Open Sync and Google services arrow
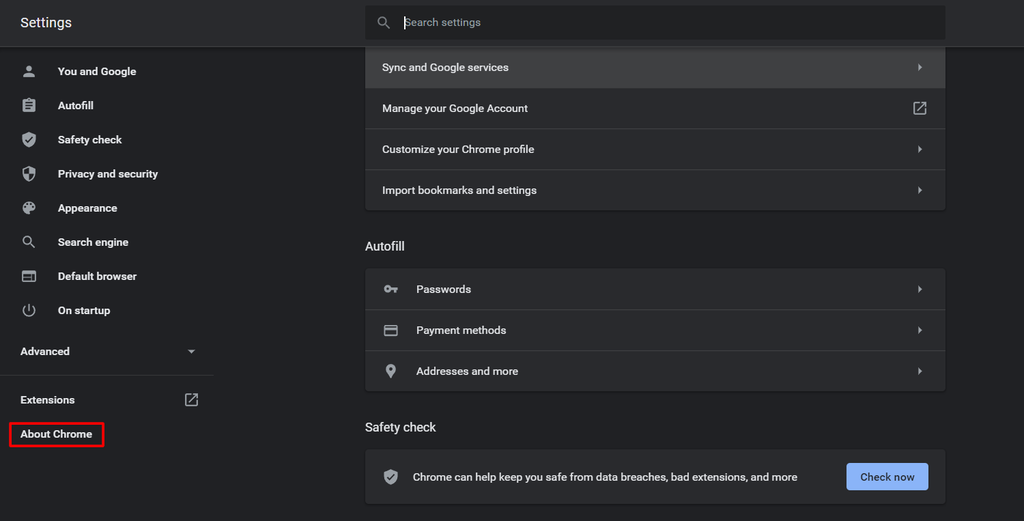Image resolution: width=1024 pixels, height=521 pixels. [x=919, y=68]
